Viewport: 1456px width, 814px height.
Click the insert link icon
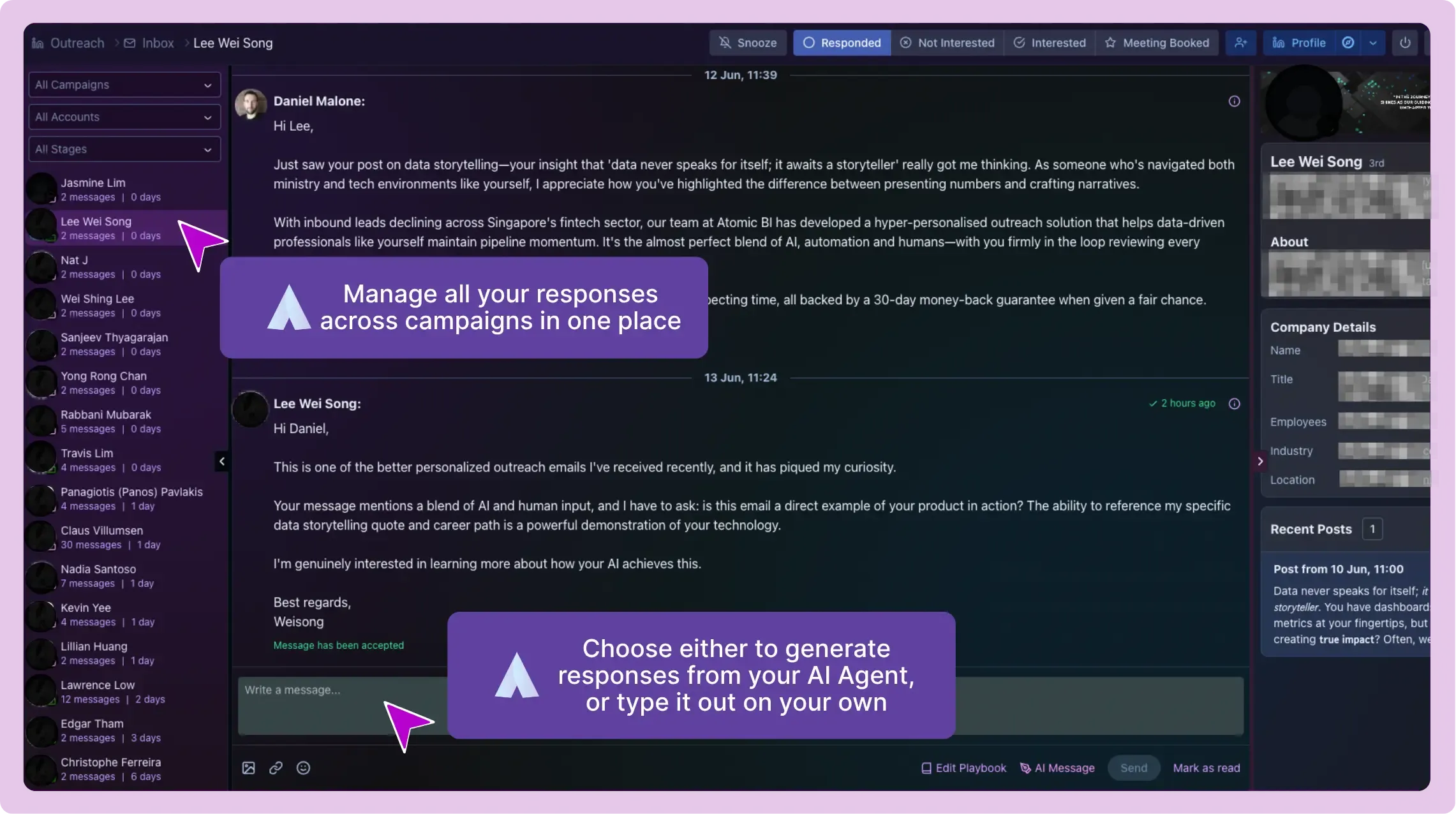tap(276, 768)
